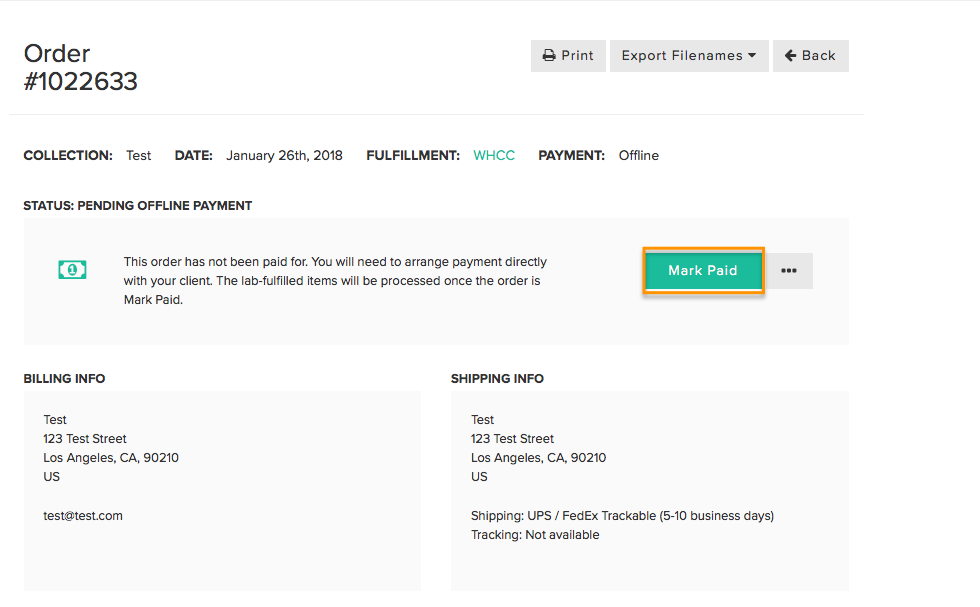This screenshot has width=980, height=607.
Task: Click the caret arrow beside Export Filenames
Action: tap(752, 56)
